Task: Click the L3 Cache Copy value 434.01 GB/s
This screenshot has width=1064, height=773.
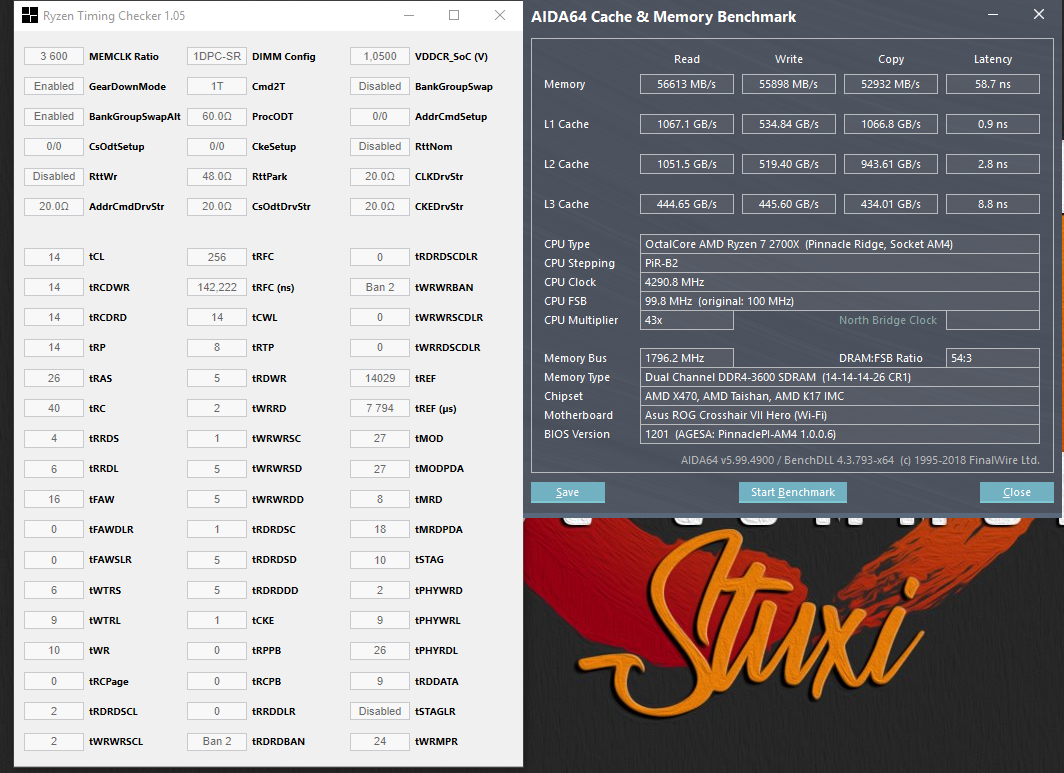Action: click(x=890, y=204)
